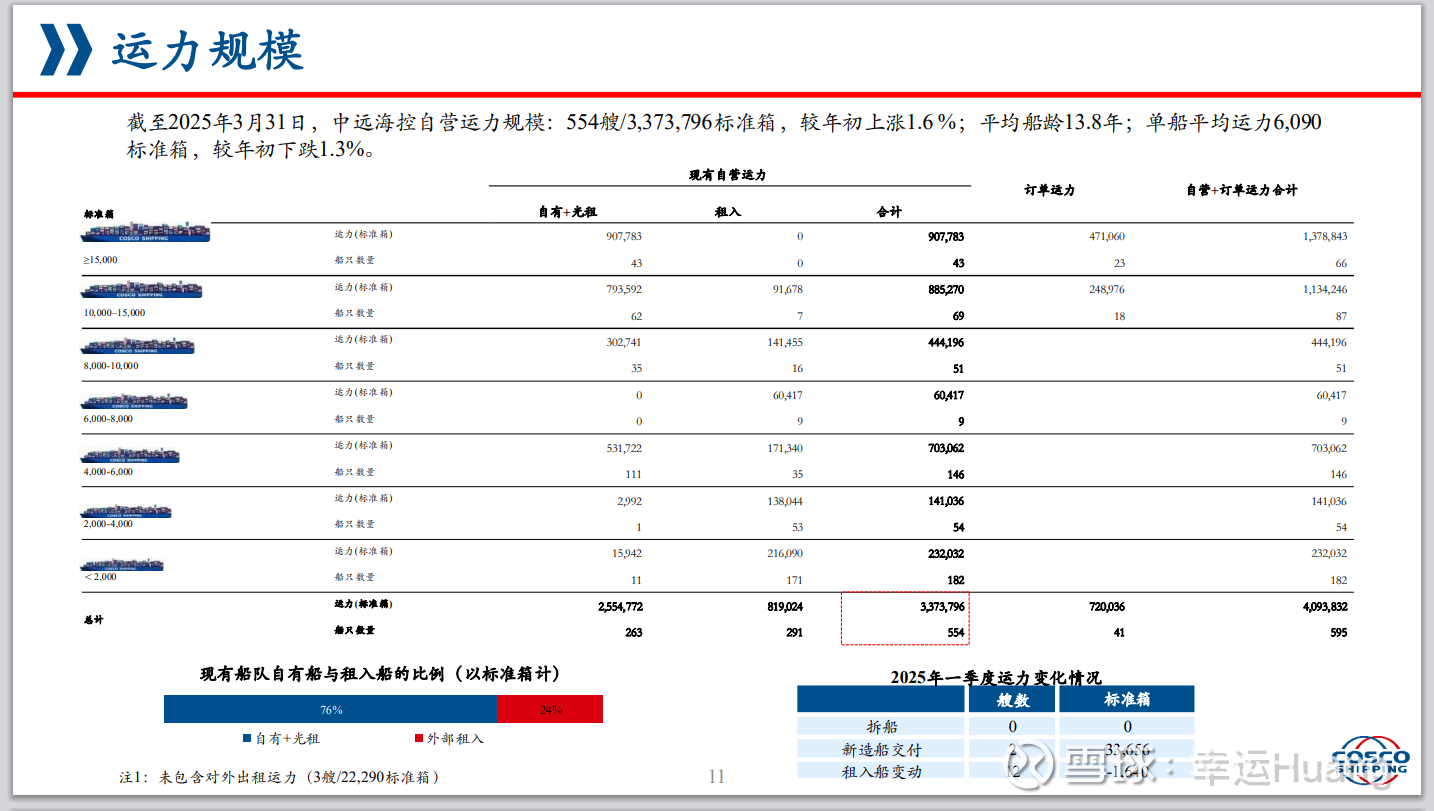The image size is (1434, 811).
Task: Select the ship image above the <2,000 label
Action: (x=123, y=565)
